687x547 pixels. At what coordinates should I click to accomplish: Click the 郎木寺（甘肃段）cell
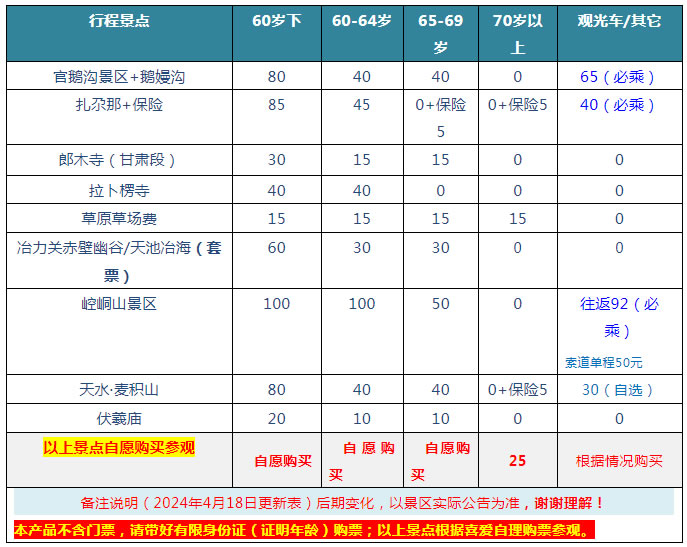119,160
